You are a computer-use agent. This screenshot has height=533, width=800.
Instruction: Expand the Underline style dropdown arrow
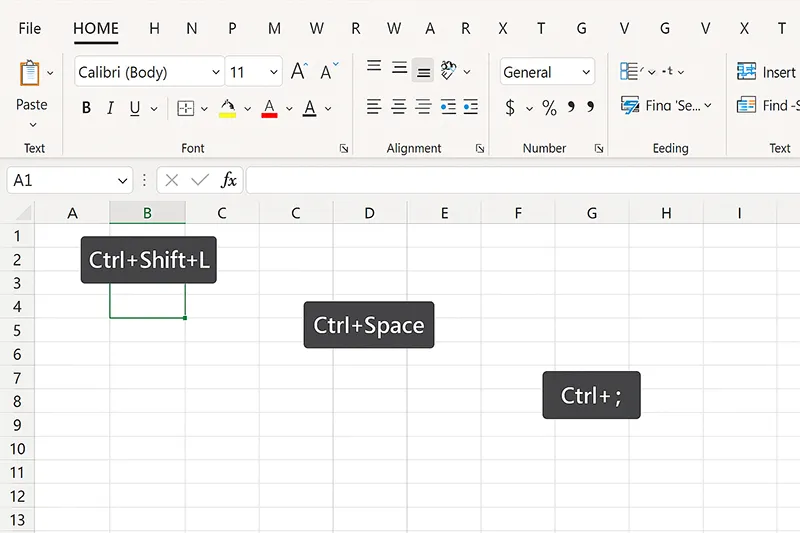[x=154, y=109]
